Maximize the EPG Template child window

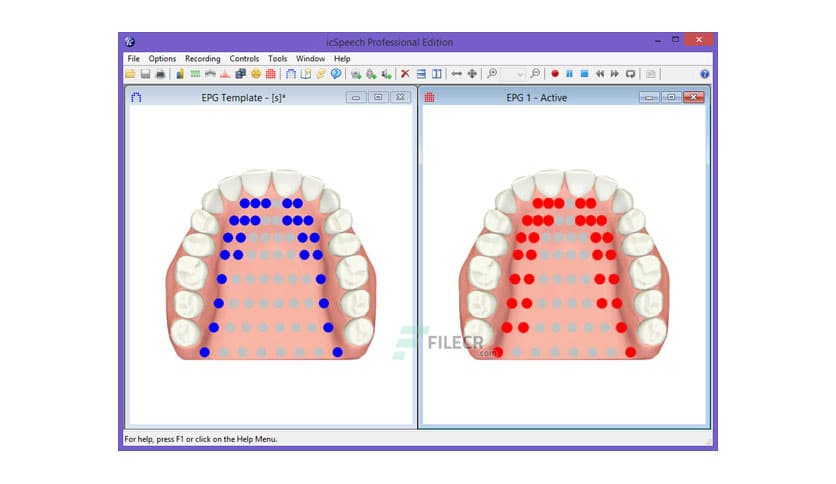point(378,97)
